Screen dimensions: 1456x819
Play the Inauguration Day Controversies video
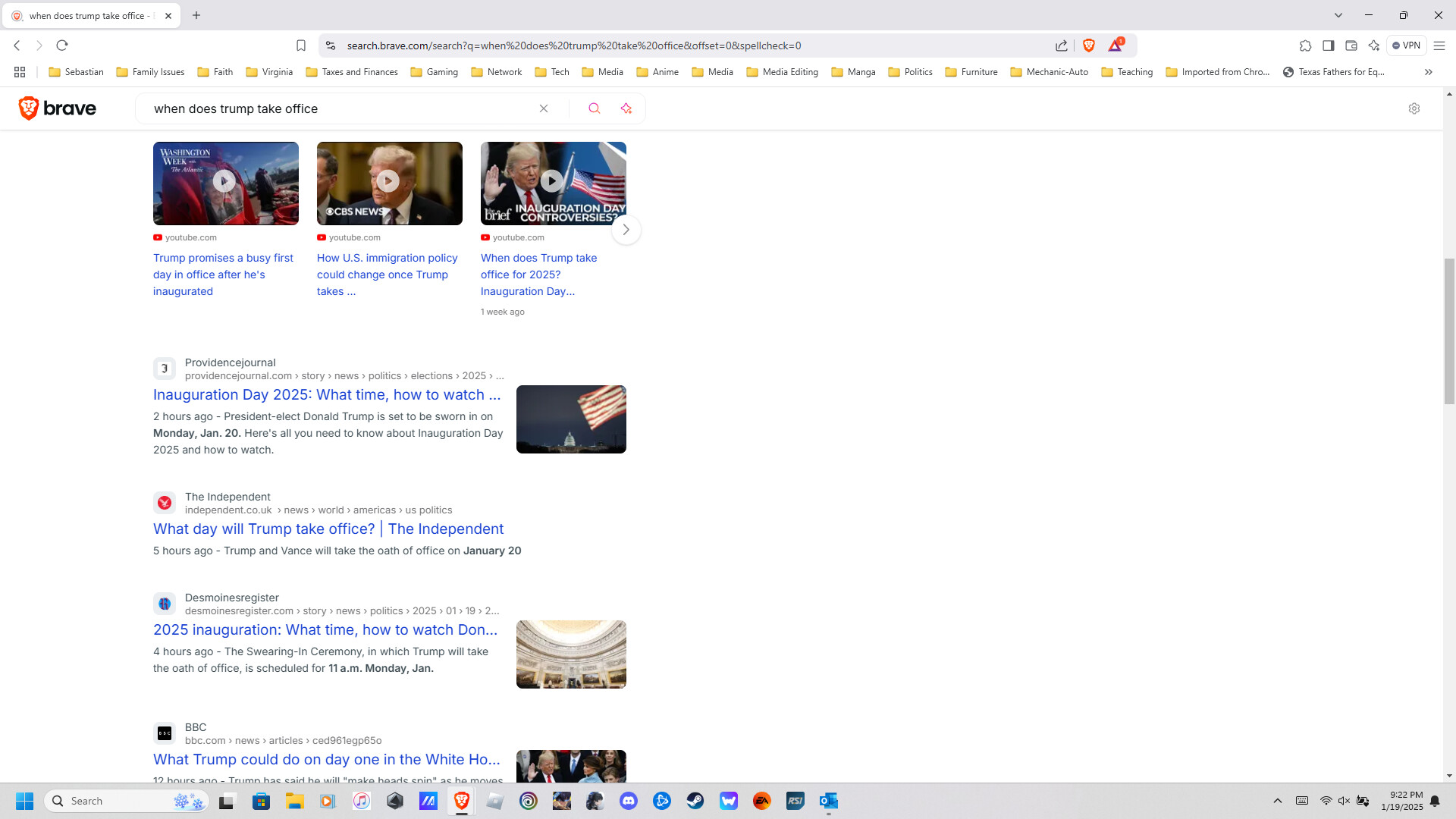pyautogui.click(x=554, y=184)
